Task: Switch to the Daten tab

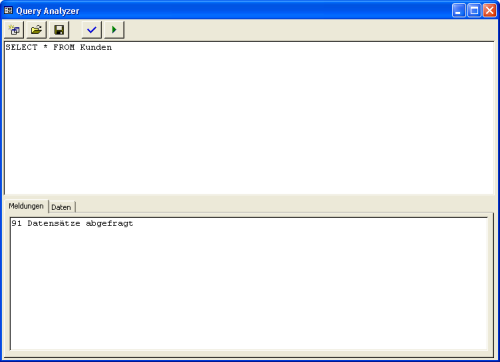Action: [x=62, y=207]
